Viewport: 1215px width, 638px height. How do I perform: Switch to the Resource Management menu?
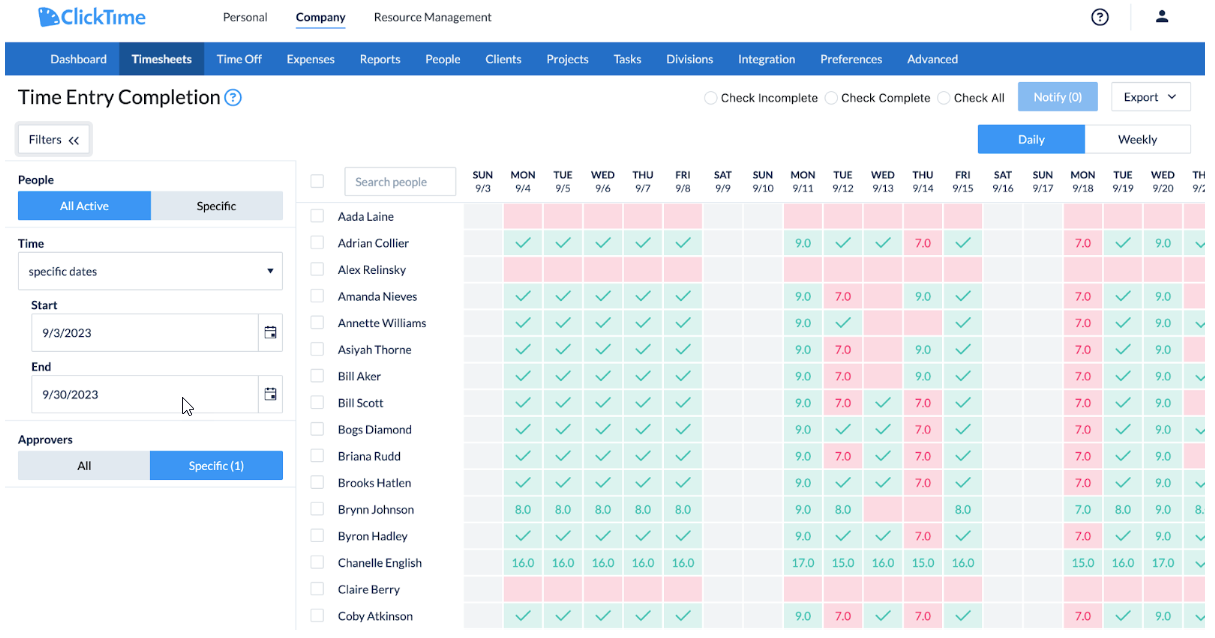tap(432, 17)
